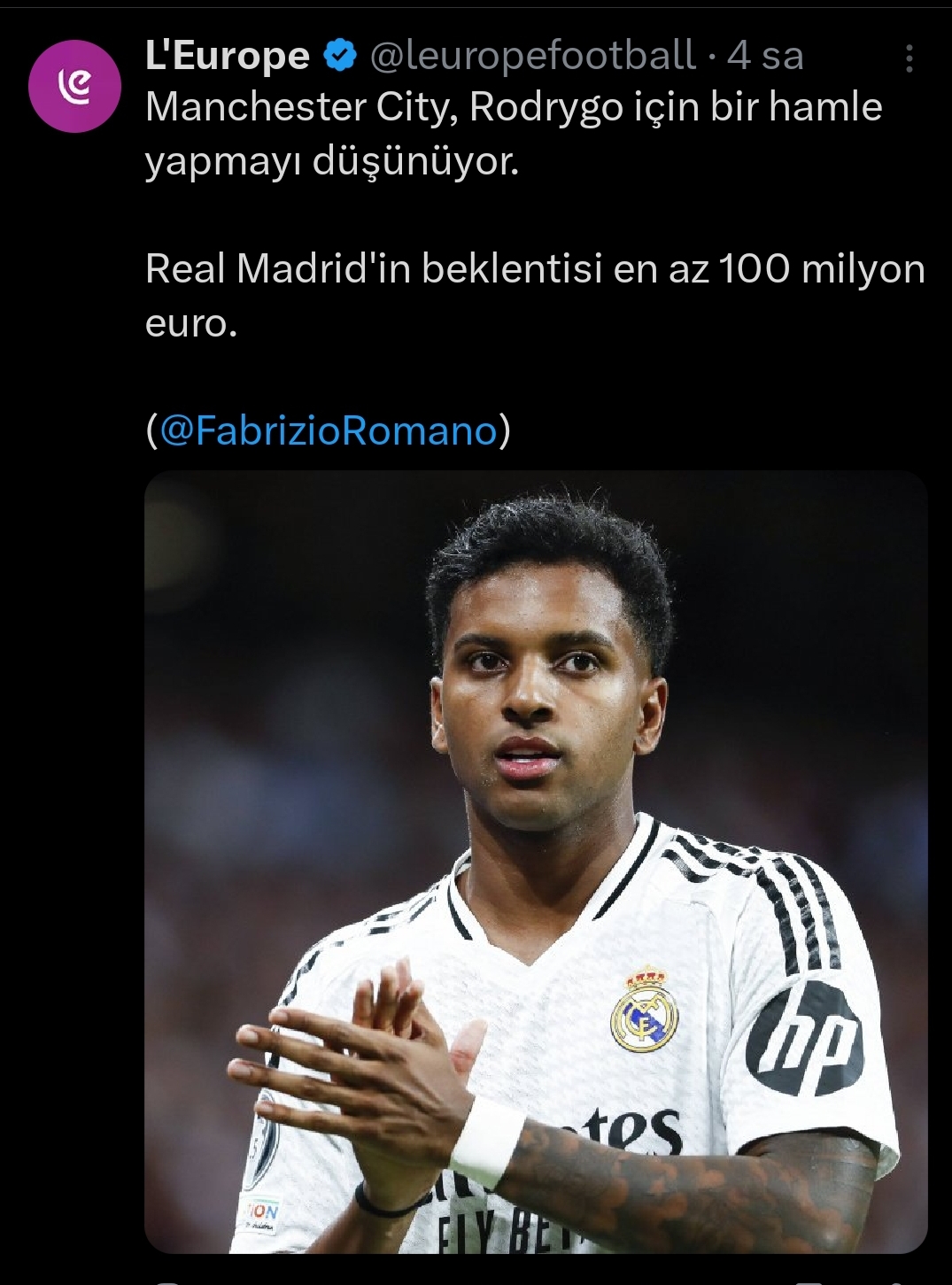Open the @FabrizioRomano mention
Image resolution: width=952 pixels, height=1285 pixels.
pos(329,431)
